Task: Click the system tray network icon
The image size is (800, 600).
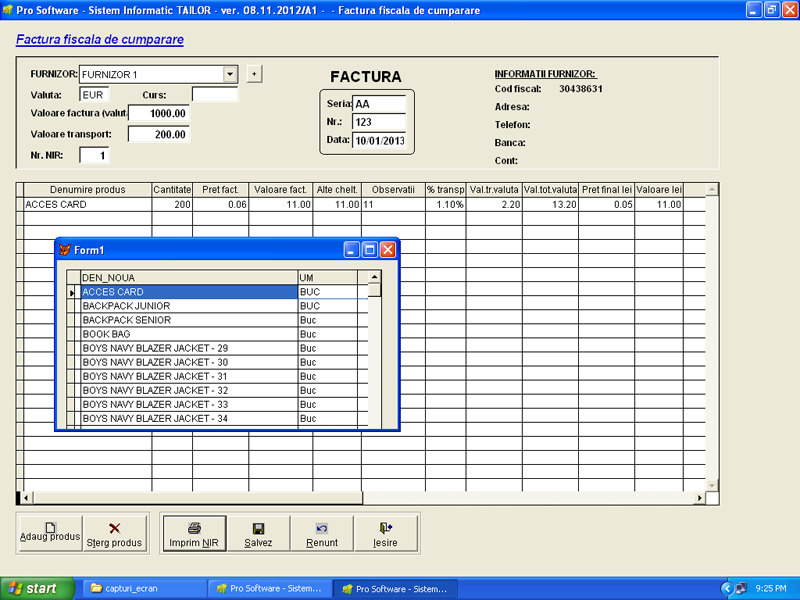Action: [x=741, y=589]
